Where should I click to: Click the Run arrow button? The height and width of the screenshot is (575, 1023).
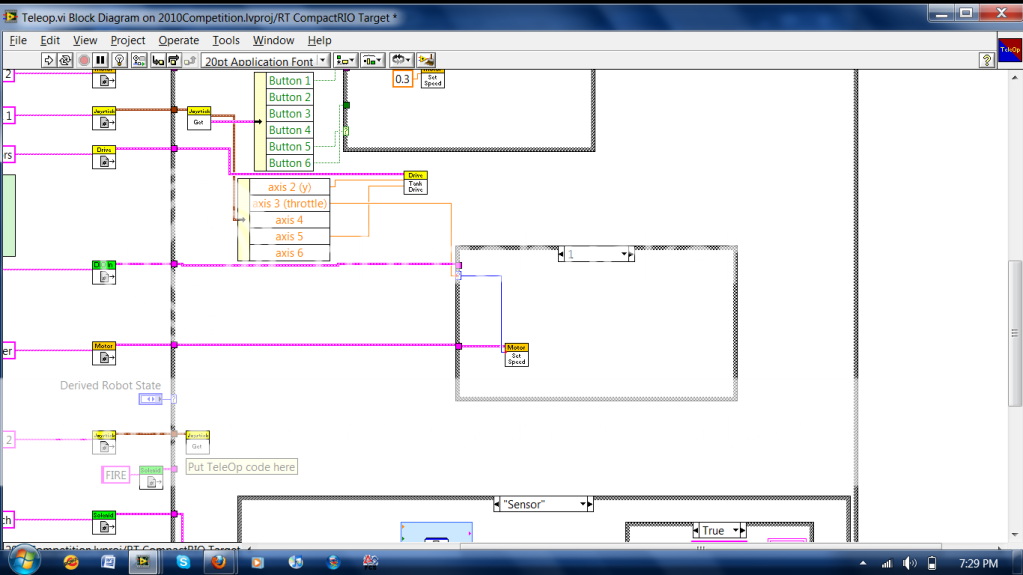click(x=49, y=61)
